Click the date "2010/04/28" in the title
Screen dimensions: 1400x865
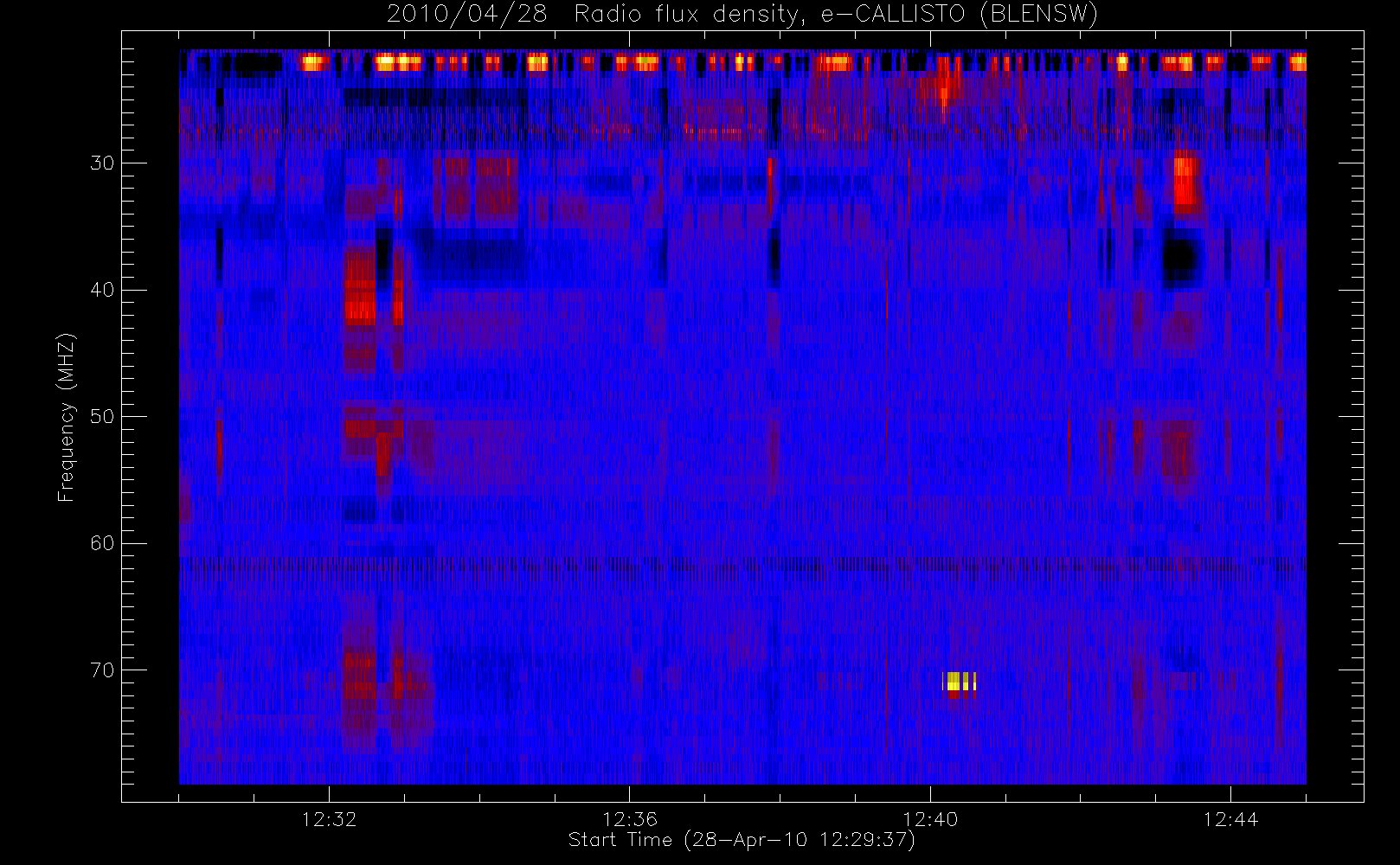tap(466, 15)
